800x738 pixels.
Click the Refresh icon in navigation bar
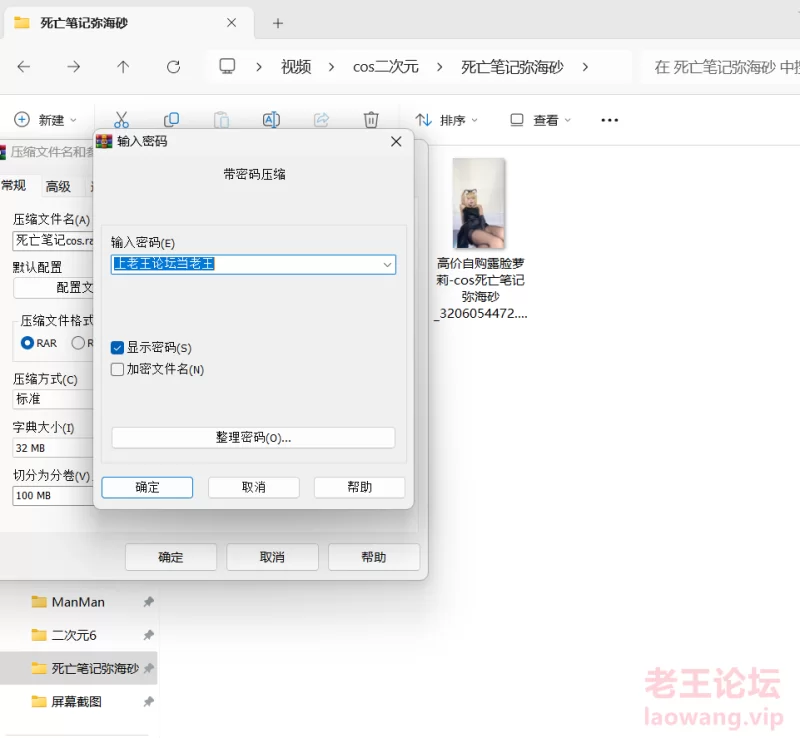pos(173,67)
